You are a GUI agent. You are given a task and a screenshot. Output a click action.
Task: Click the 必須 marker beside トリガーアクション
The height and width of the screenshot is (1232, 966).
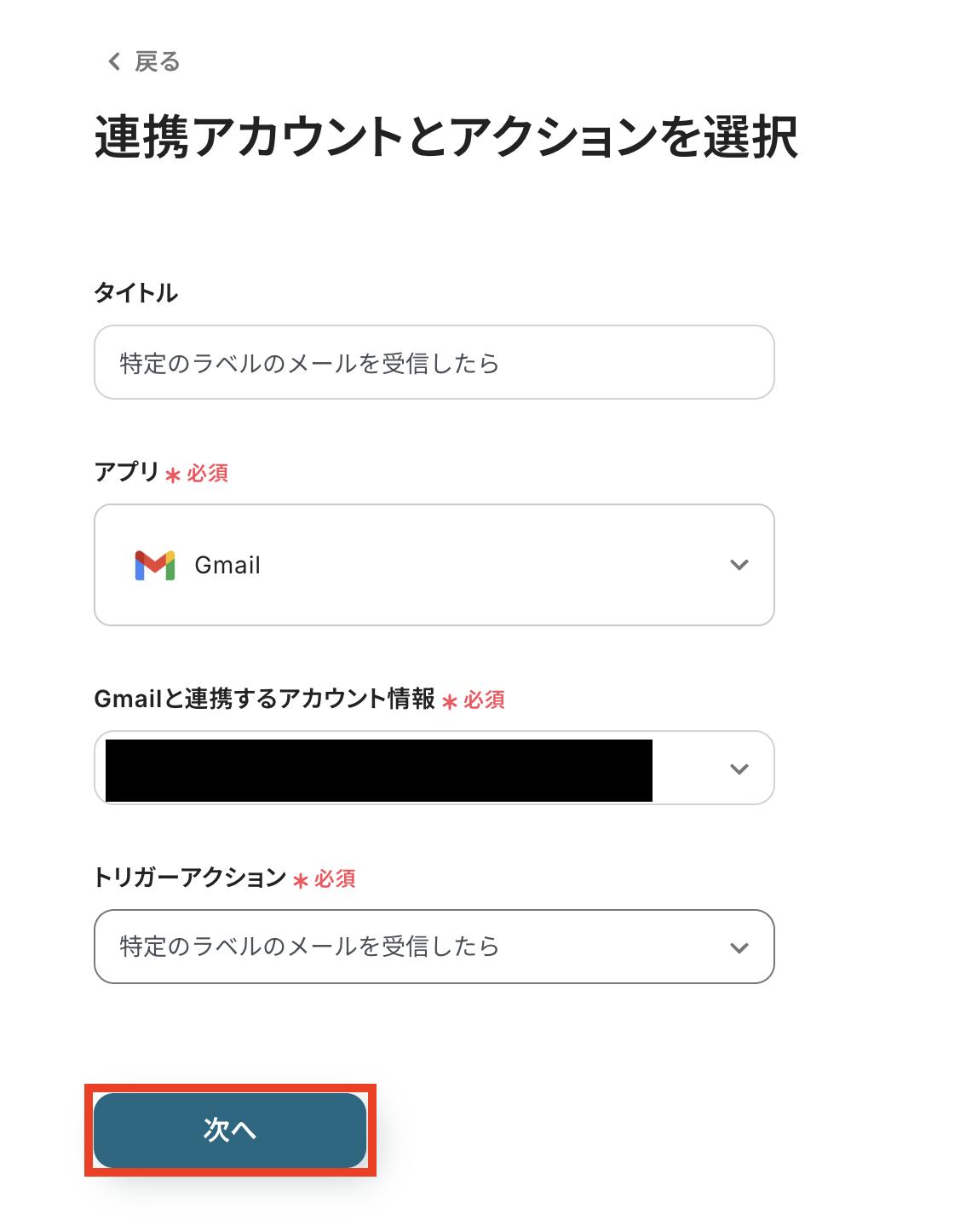[335, 879]
